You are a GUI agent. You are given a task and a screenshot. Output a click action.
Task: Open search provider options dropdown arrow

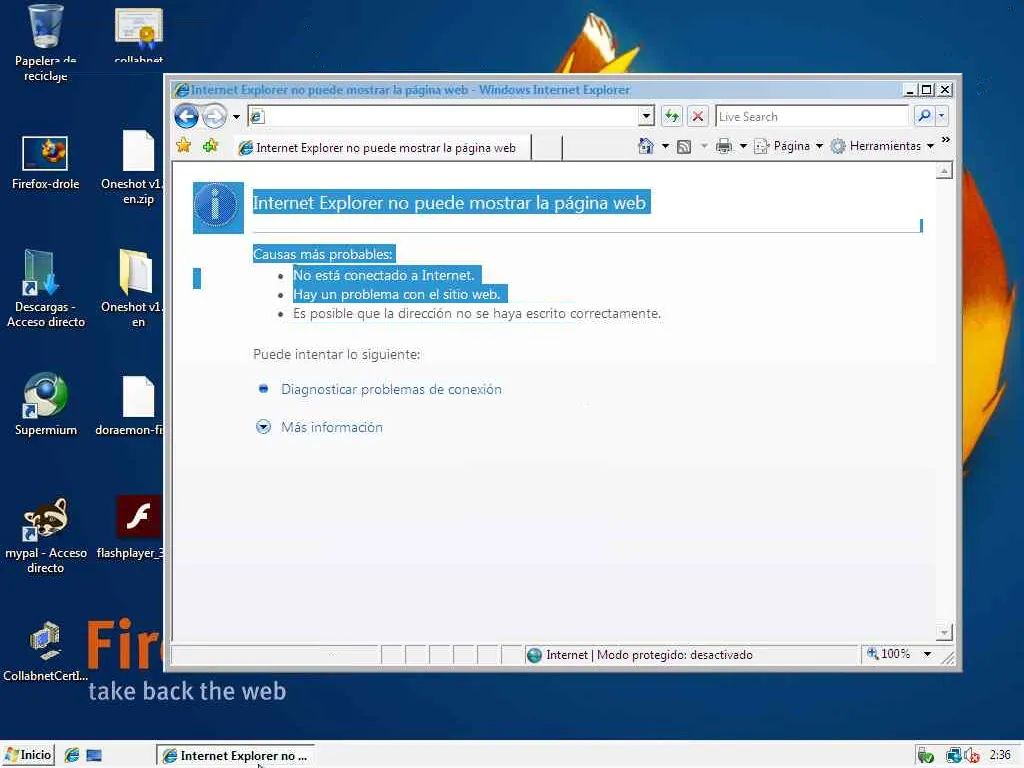(x=942, y=116)
